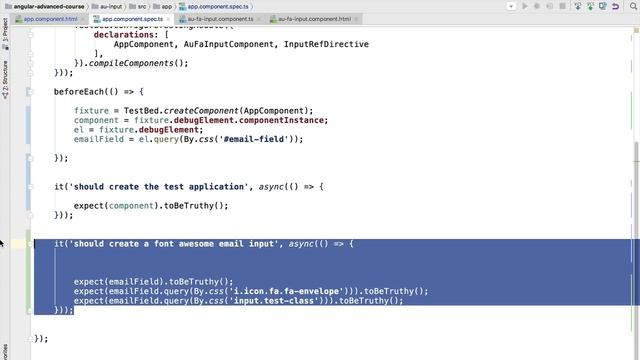Close the app.component.html tab
Image resolution: width=640 pixels, height=360 pixels.
tap(83, 19)
